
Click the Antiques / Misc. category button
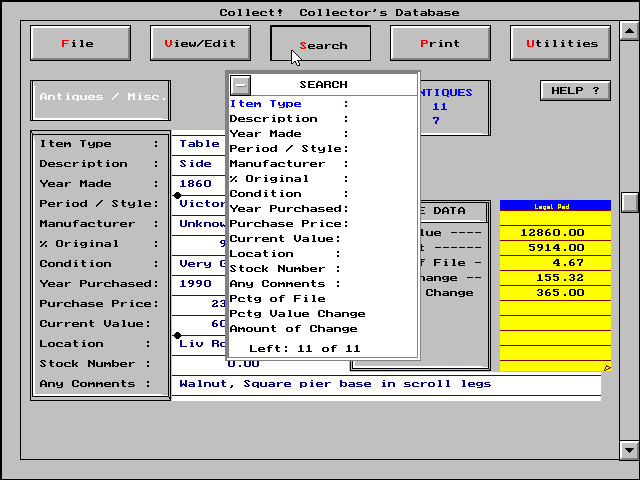pos(100,98)
